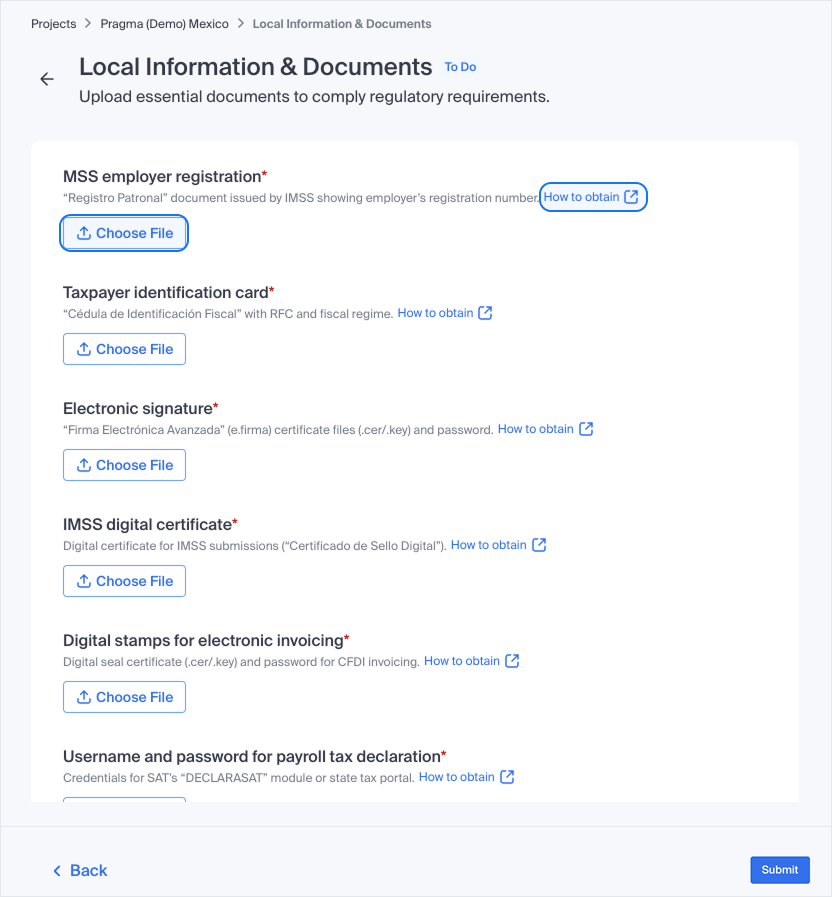
Task: Click external link icon for Digital stamps invoicing
Action: tap(512, 661)
